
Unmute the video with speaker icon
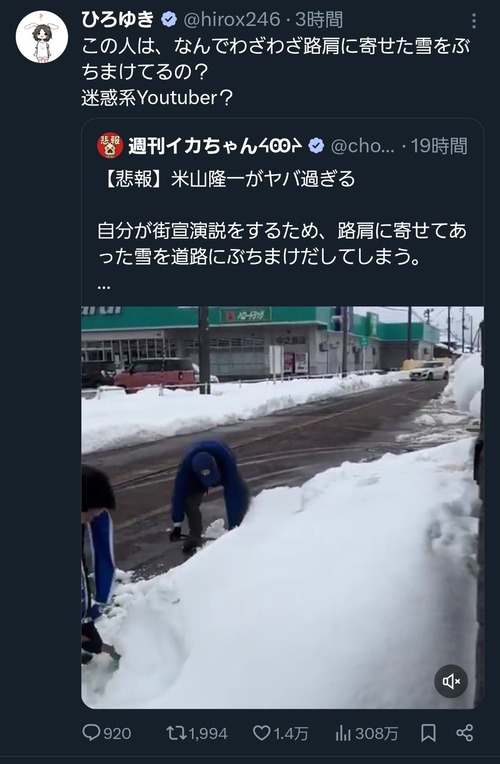coord(451,681)
